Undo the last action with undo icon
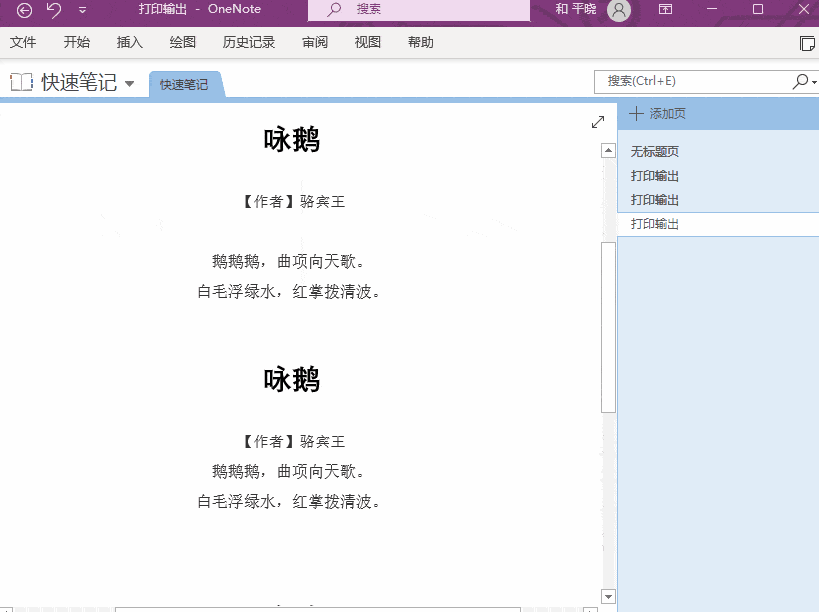The width and height of the screenshot is (819, 612). [54, 10]
